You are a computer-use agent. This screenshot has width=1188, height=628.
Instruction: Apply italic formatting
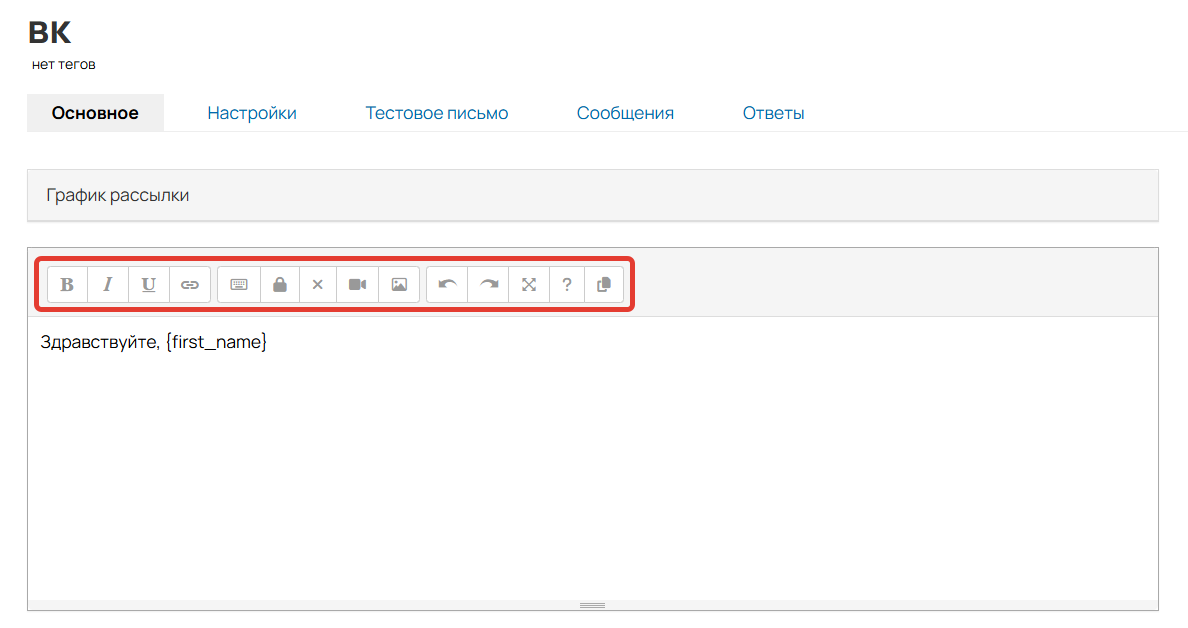click(x=108, y=285)
